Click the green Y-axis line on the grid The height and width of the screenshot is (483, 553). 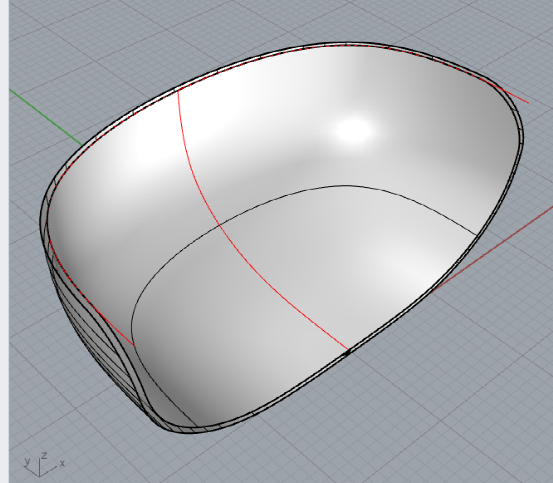(46, 117)
